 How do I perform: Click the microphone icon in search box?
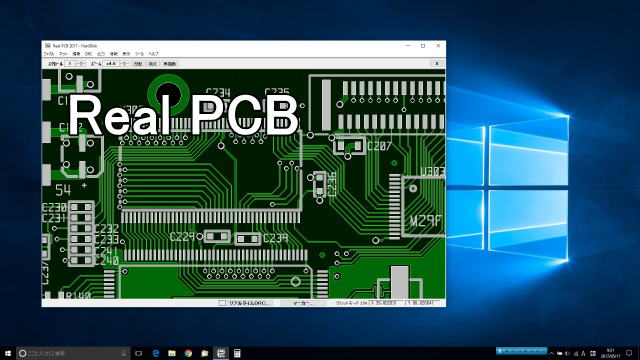(124, 353)
